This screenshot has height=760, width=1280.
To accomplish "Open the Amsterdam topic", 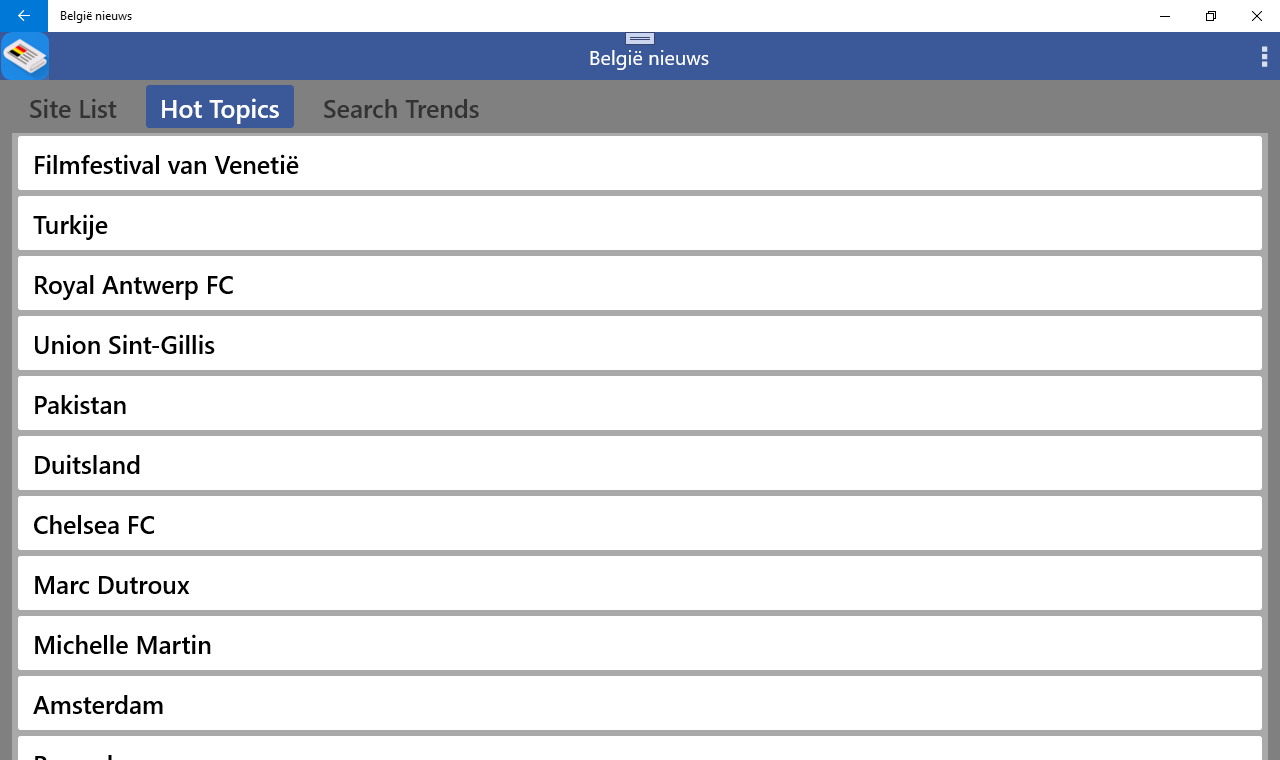I will (640, 704).
